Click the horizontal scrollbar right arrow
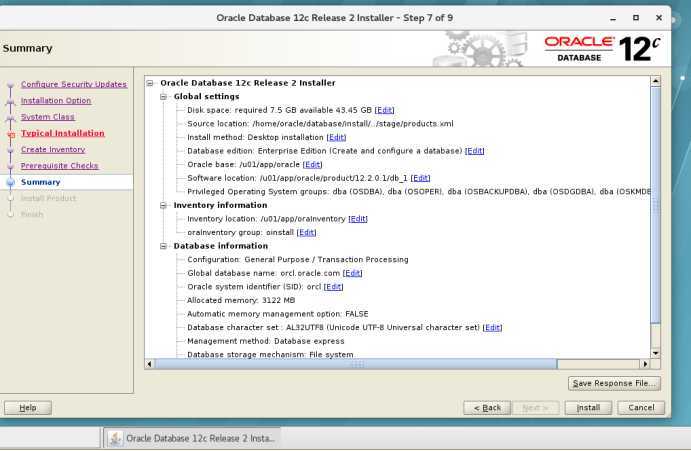 pyautogui.click(x=645, y=364)
